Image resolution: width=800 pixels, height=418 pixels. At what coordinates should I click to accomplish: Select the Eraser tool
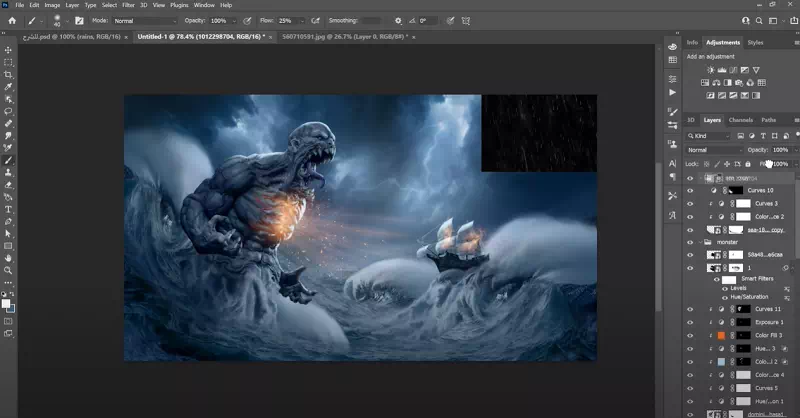click(8, 185)
